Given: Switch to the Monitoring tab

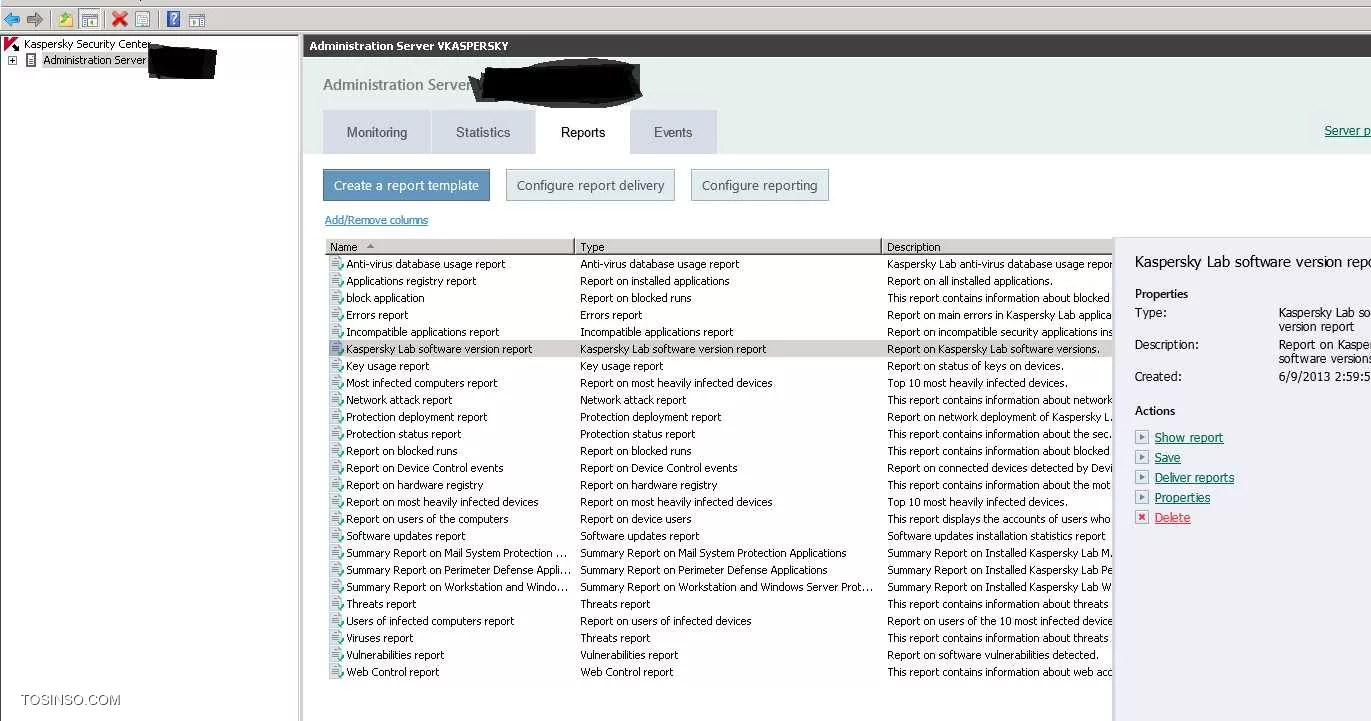Looking at the screenshot, I should [x=377, y=132].
